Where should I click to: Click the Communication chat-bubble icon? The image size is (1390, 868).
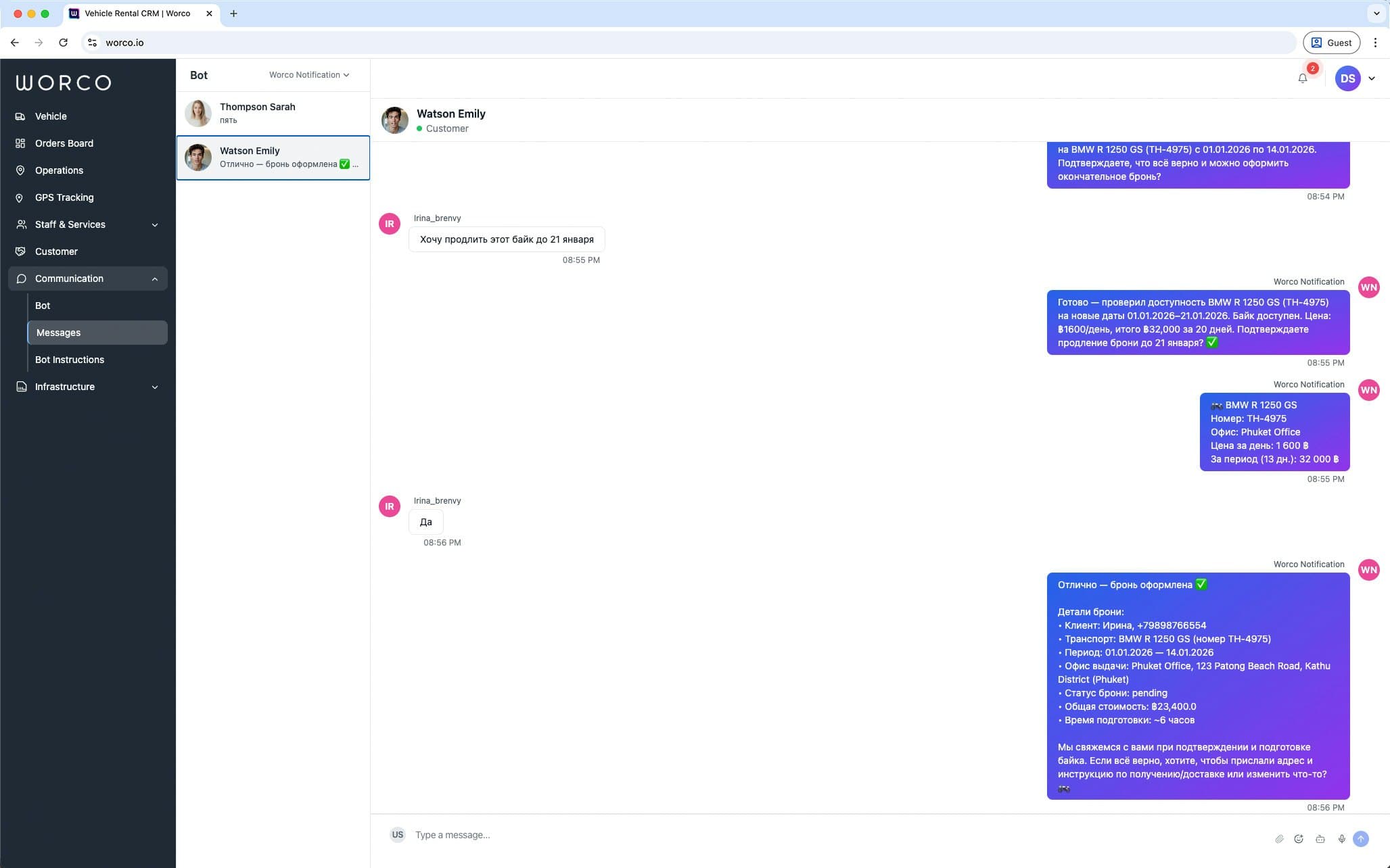[21, 279]
